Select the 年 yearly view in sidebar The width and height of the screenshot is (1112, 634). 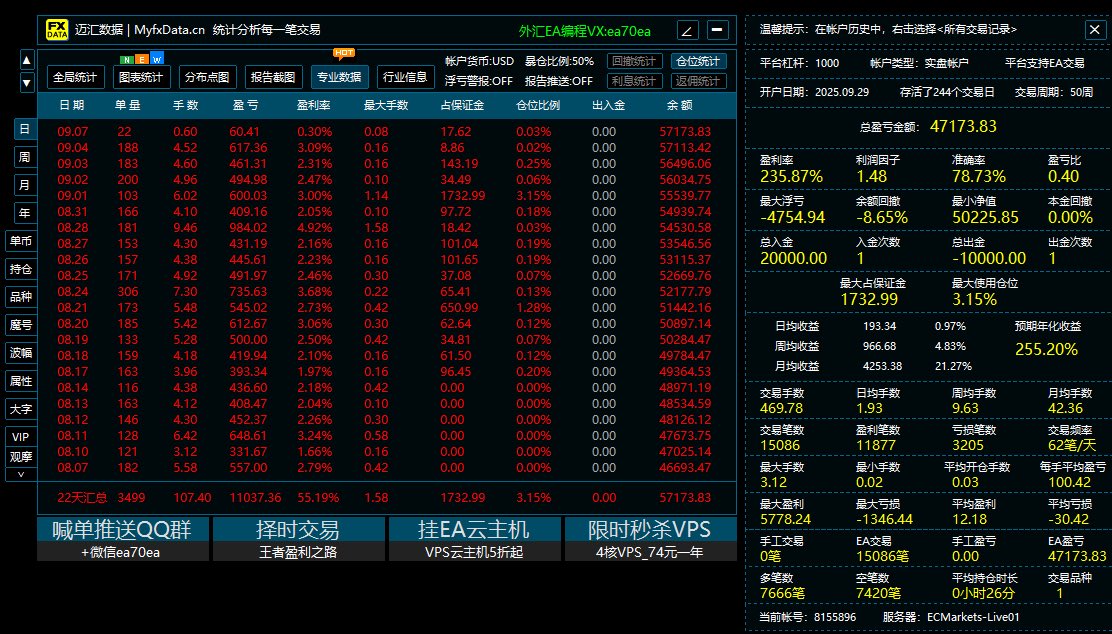(x=24, y=213)
